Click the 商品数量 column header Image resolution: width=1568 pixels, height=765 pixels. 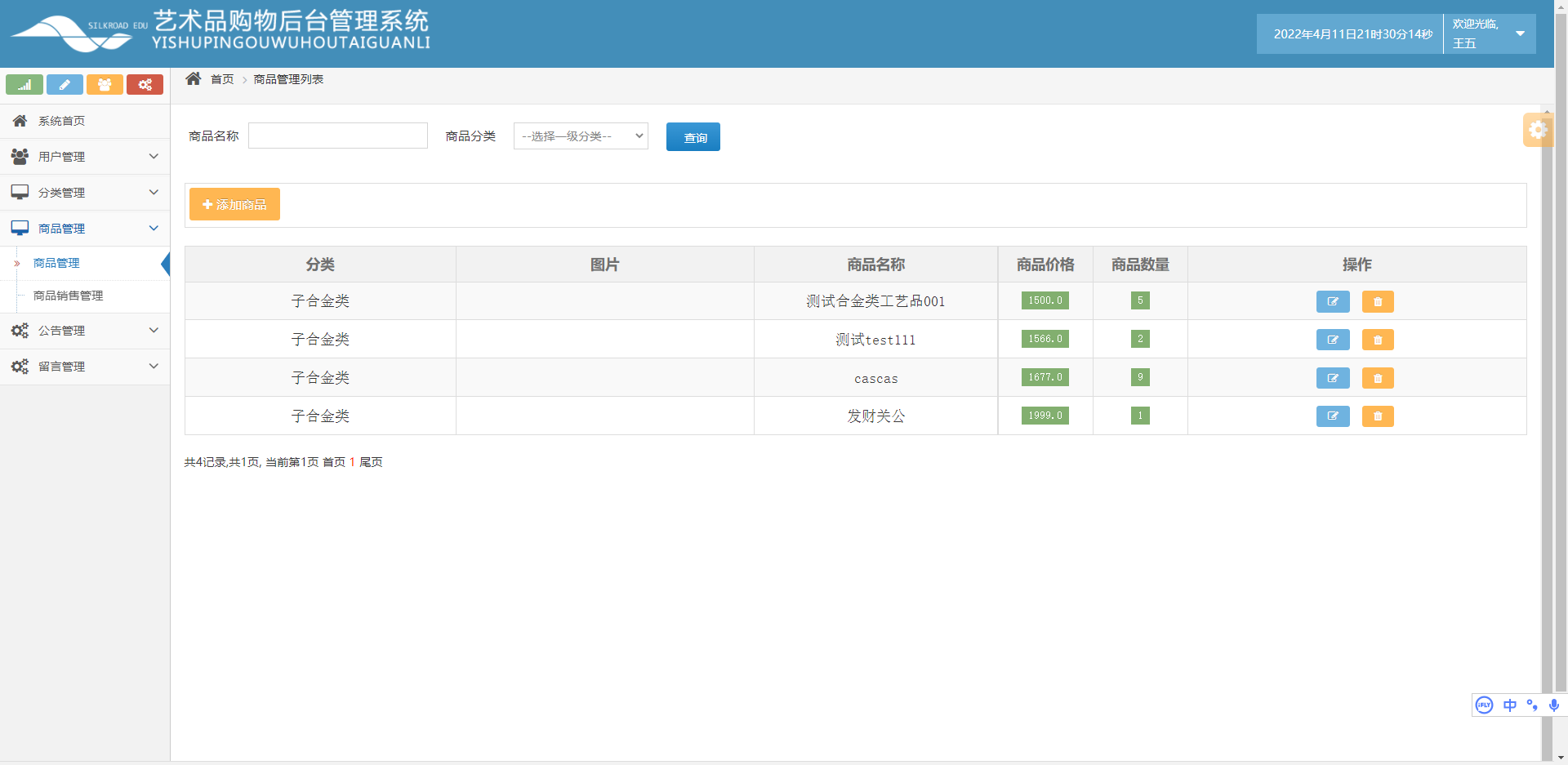1140,265
